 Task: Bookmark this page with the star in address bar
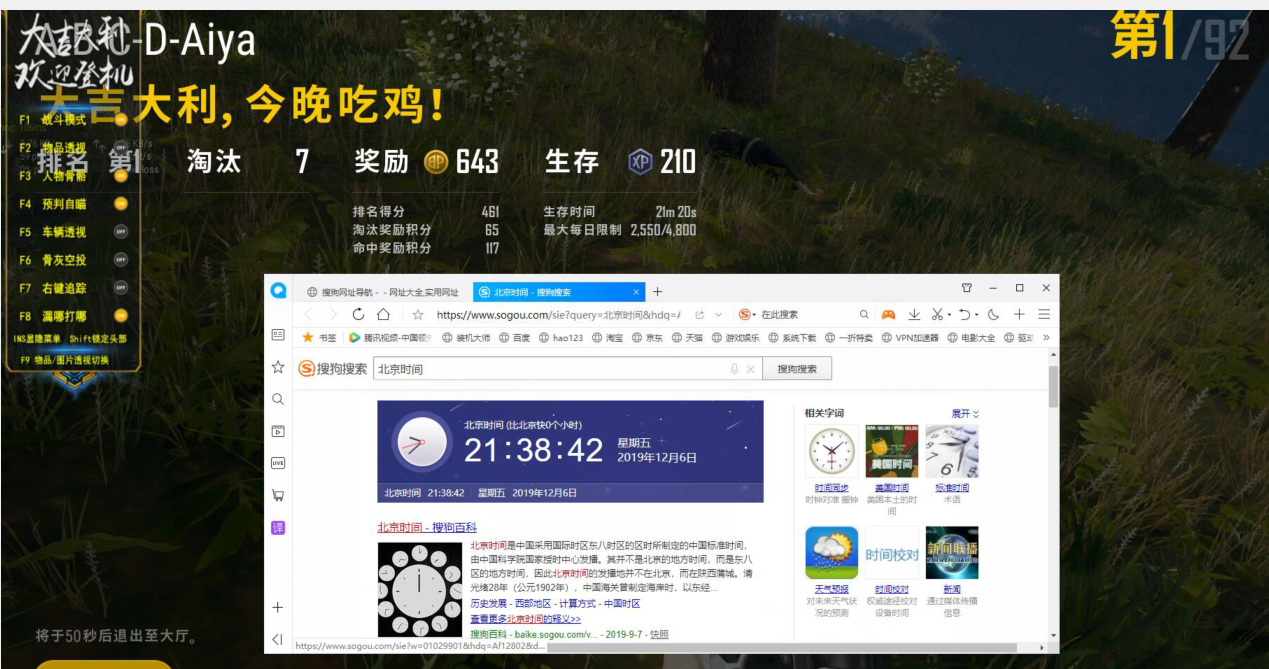(x=418, y=314)
